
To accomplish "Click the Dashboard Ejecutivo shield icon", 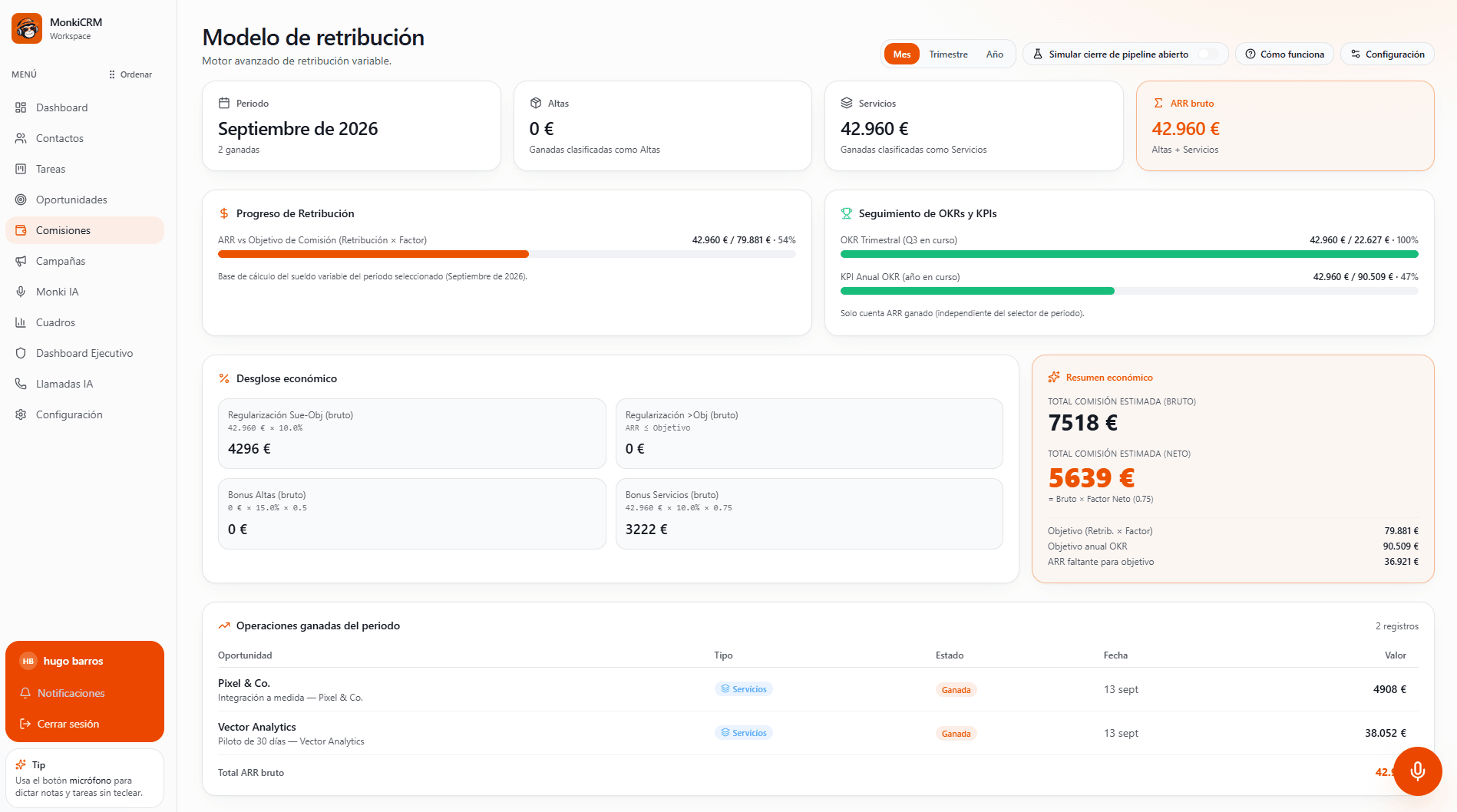I will [x=21, y=353].
